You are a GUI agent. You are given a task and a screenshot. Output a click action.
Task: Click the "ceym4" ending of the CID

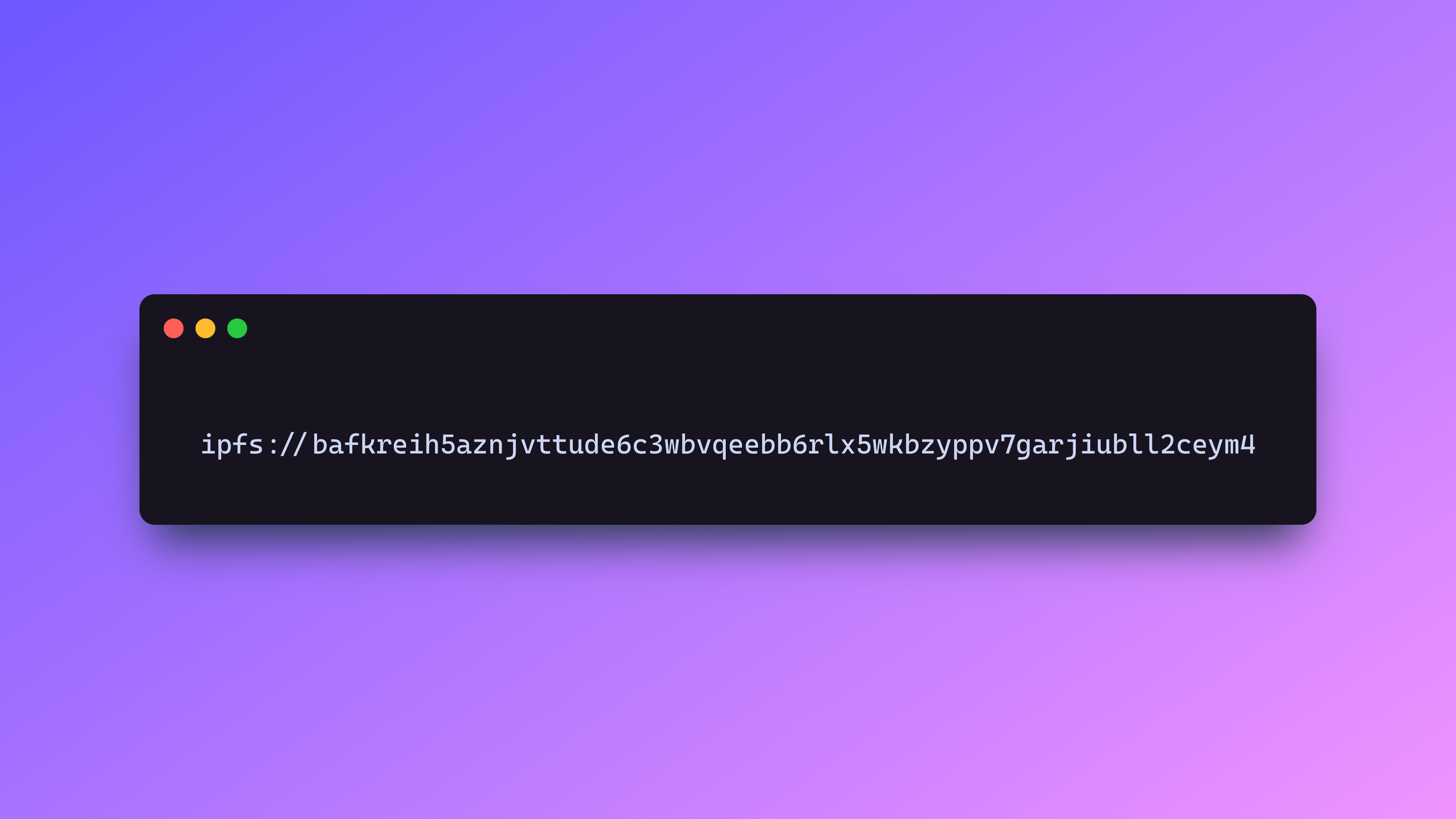point(1216,445)
